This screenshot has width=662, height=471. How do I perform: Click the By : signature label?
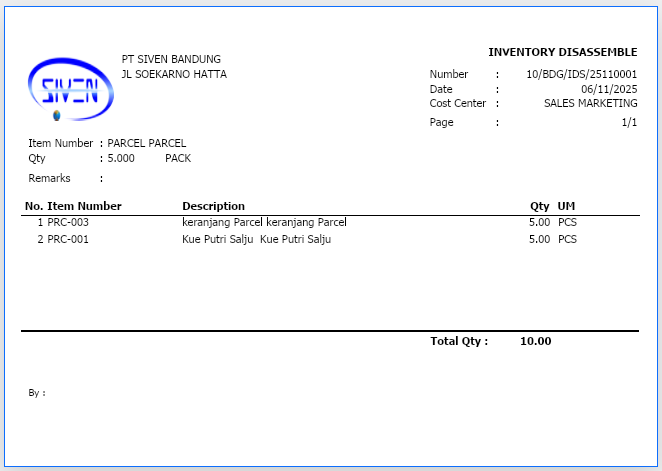click(x=37, y=393)
